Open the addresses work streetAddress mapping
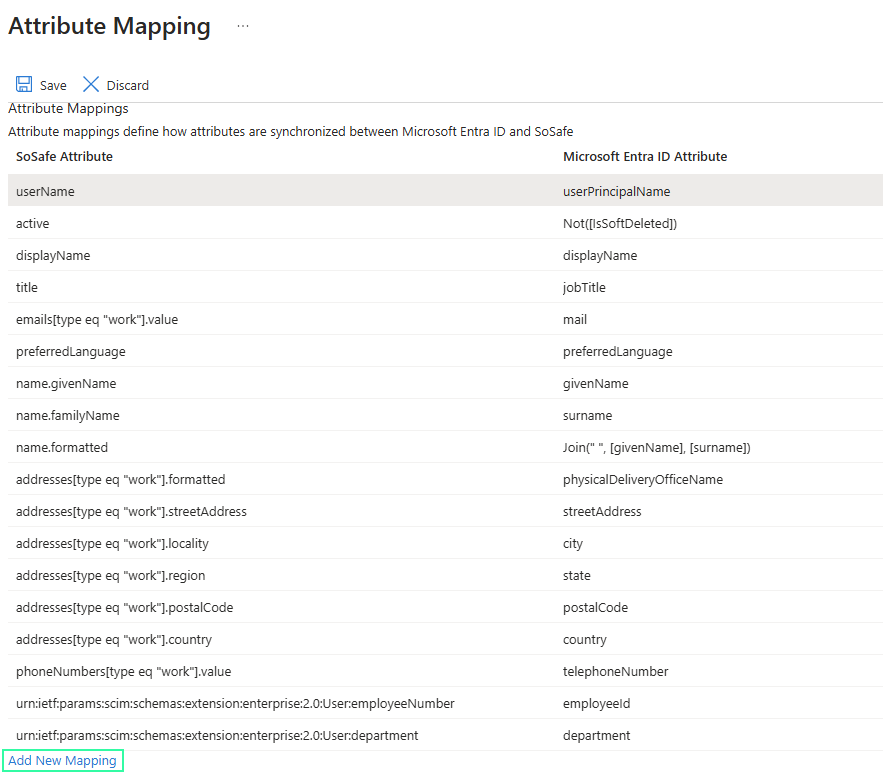 click(131, 511)
